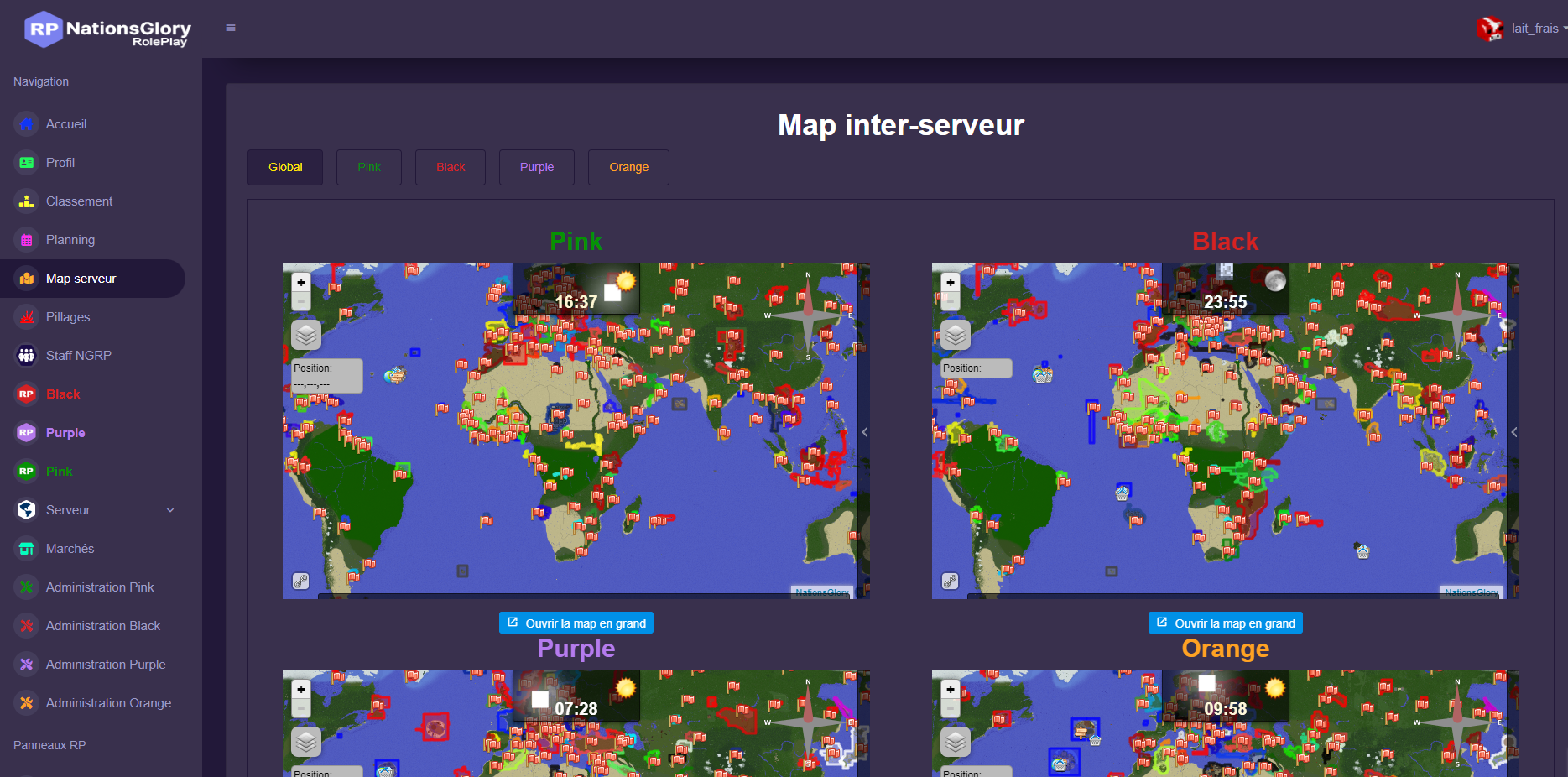Image resolution: width=1568 pixels, height=777 pixels.
Task: Open the lait_frais user dropdown
Action: (1538, 29)
